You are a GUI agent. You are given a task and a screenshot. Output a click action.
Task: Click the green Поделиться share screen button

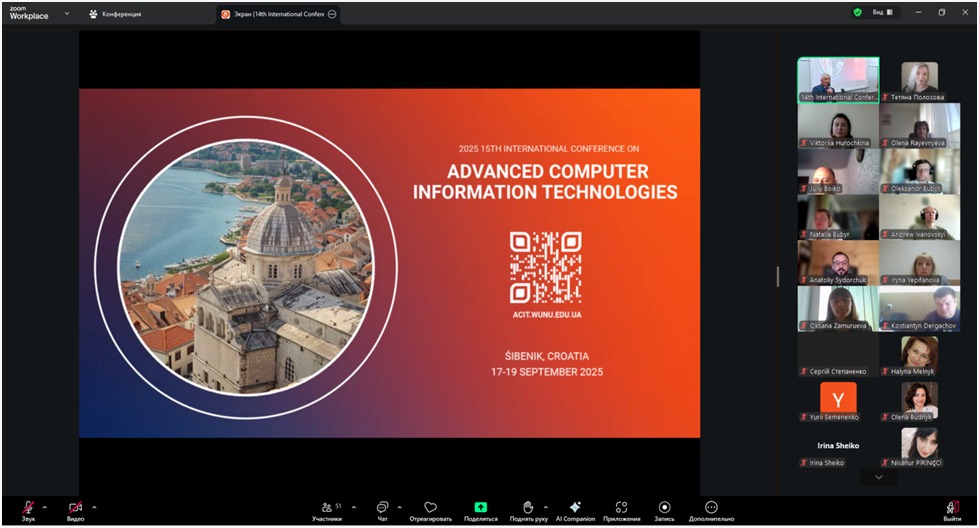[x=480, y=508]
